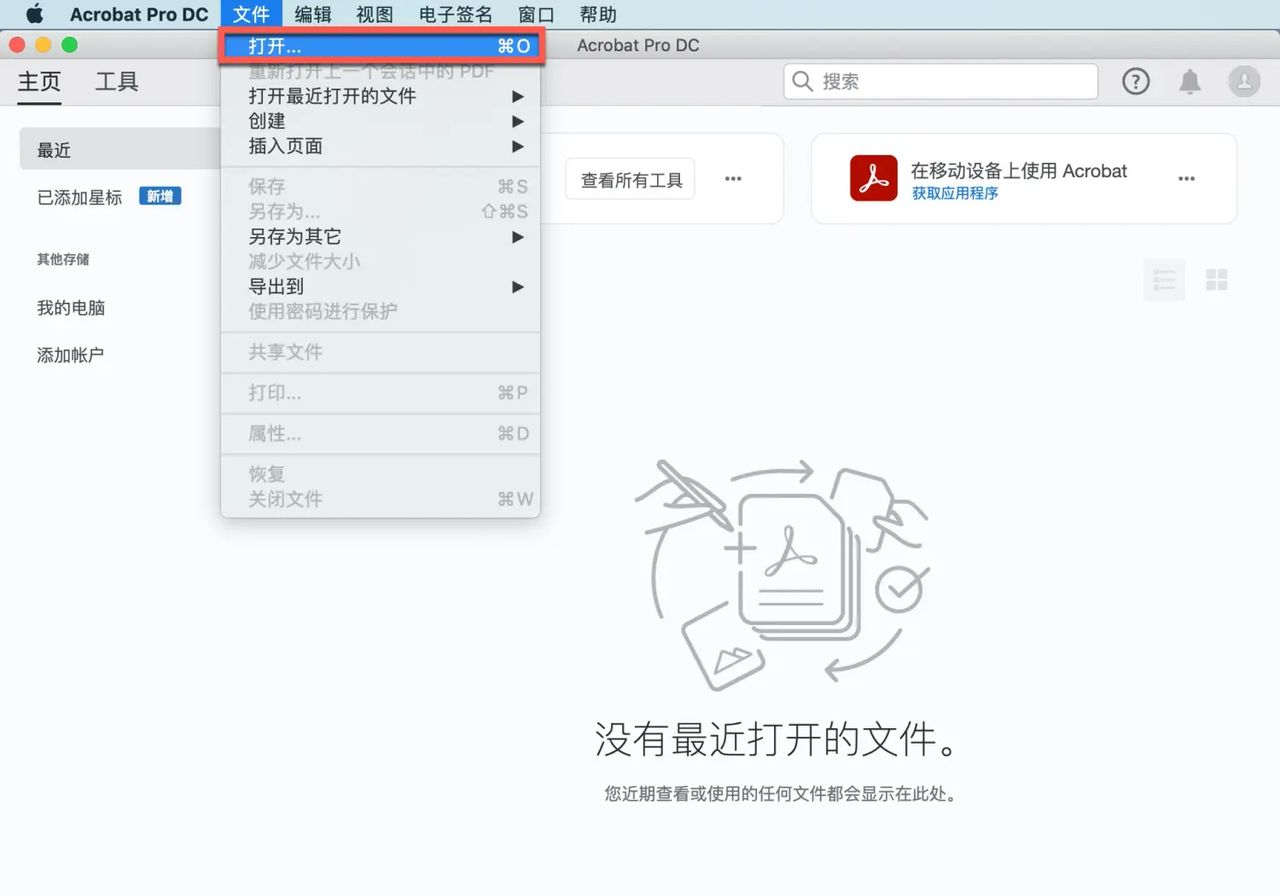This screenshot has width=1280, height=896.
Task: Open the 电子签名 menu
Action: (x=456, y=14)
